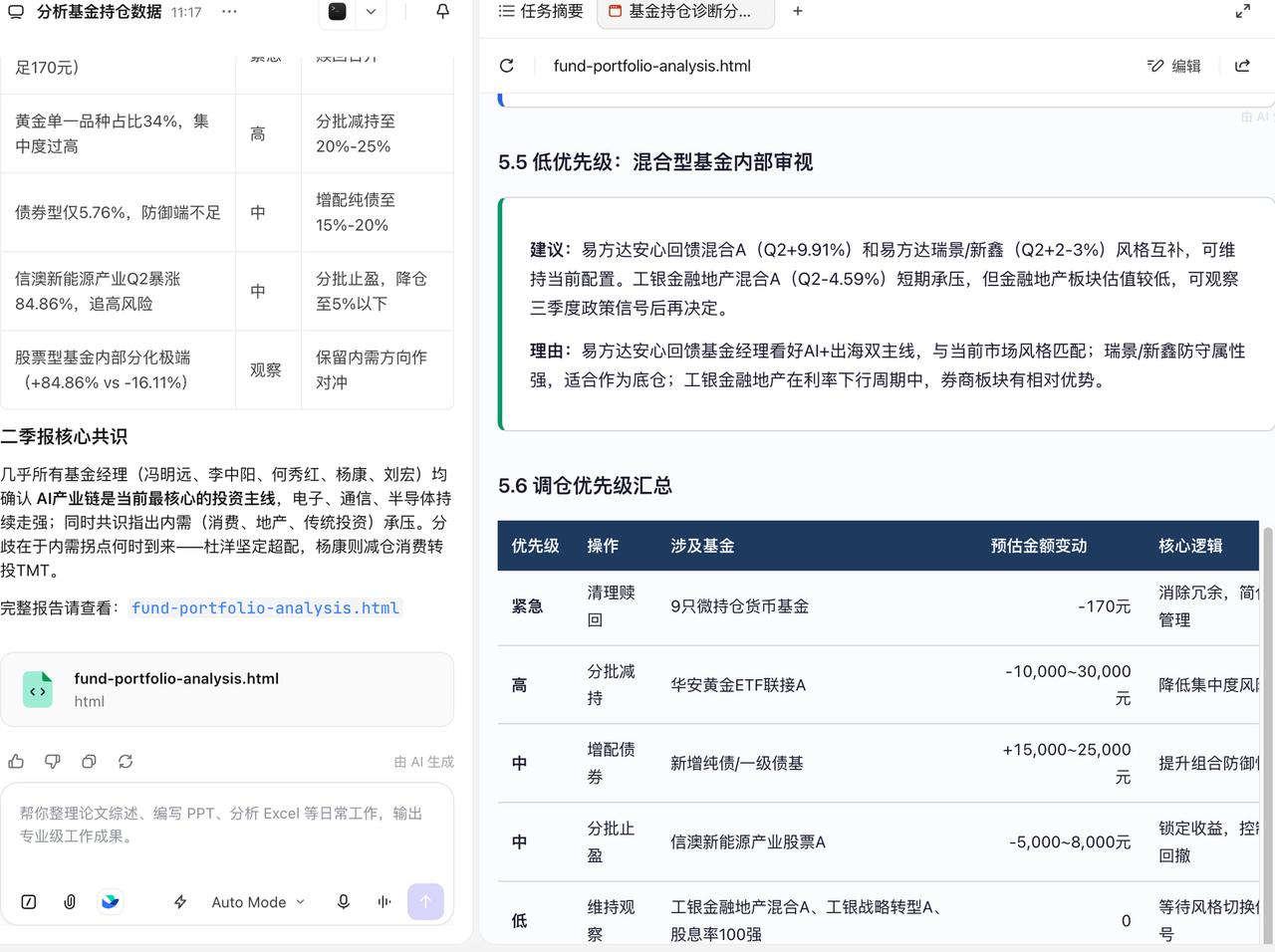Viewport: 1275px width, 952px height.
Task: Click the chat icon beside 分析基金持仓数据
Action: pos(15,12)
